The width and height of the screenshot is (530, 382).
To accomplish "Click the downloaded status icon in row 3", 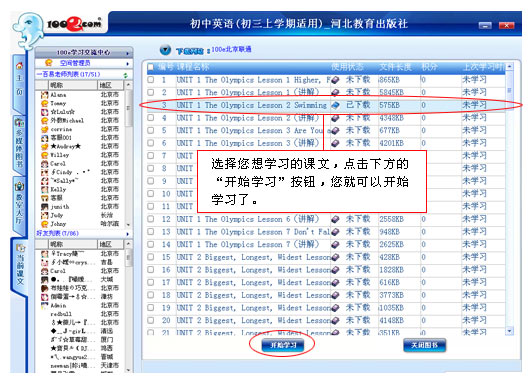I will (x=335, y=105).
